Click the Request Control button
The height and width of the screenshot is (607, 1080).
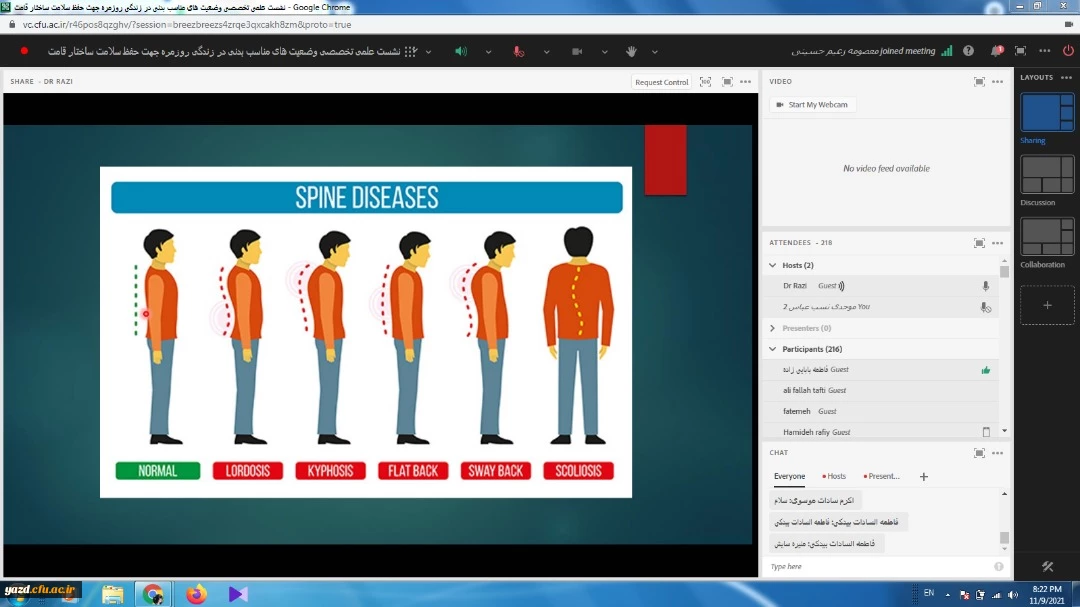pos(661,82)
